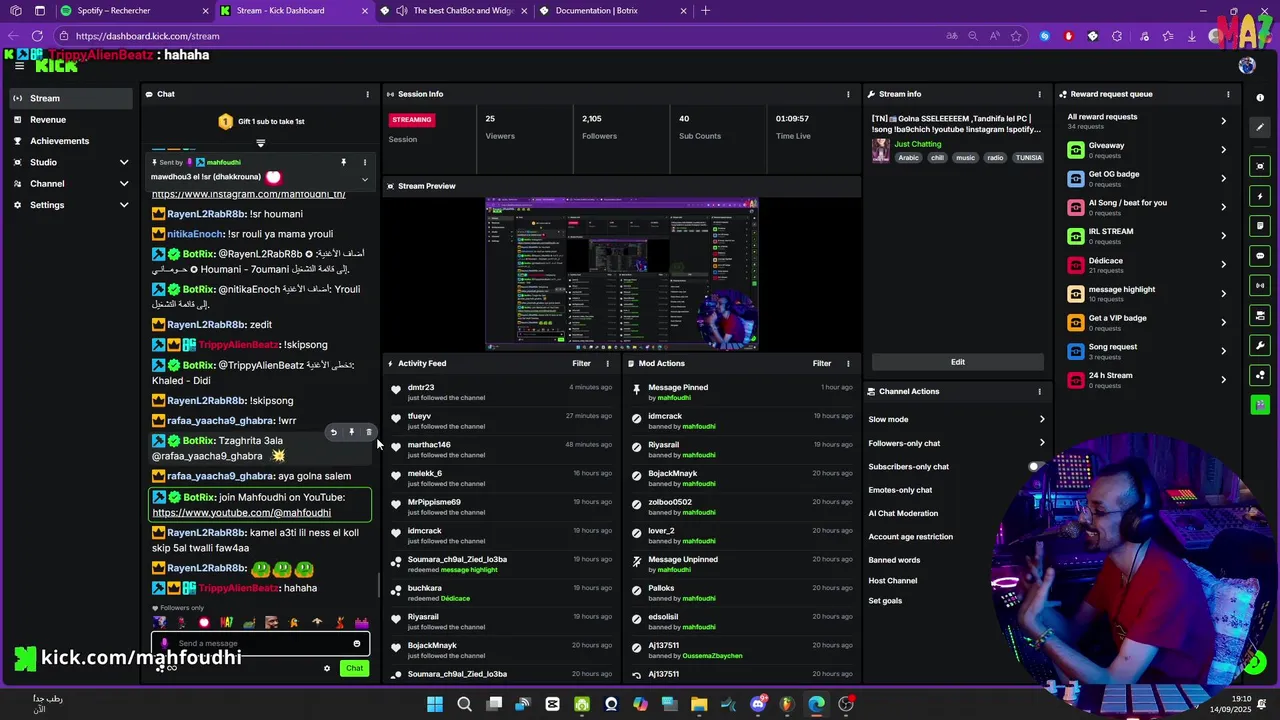This screenshot has height=720, width=1280.
Task: Open Channel Actions three-dot menu
Action: coord(1039,392)
